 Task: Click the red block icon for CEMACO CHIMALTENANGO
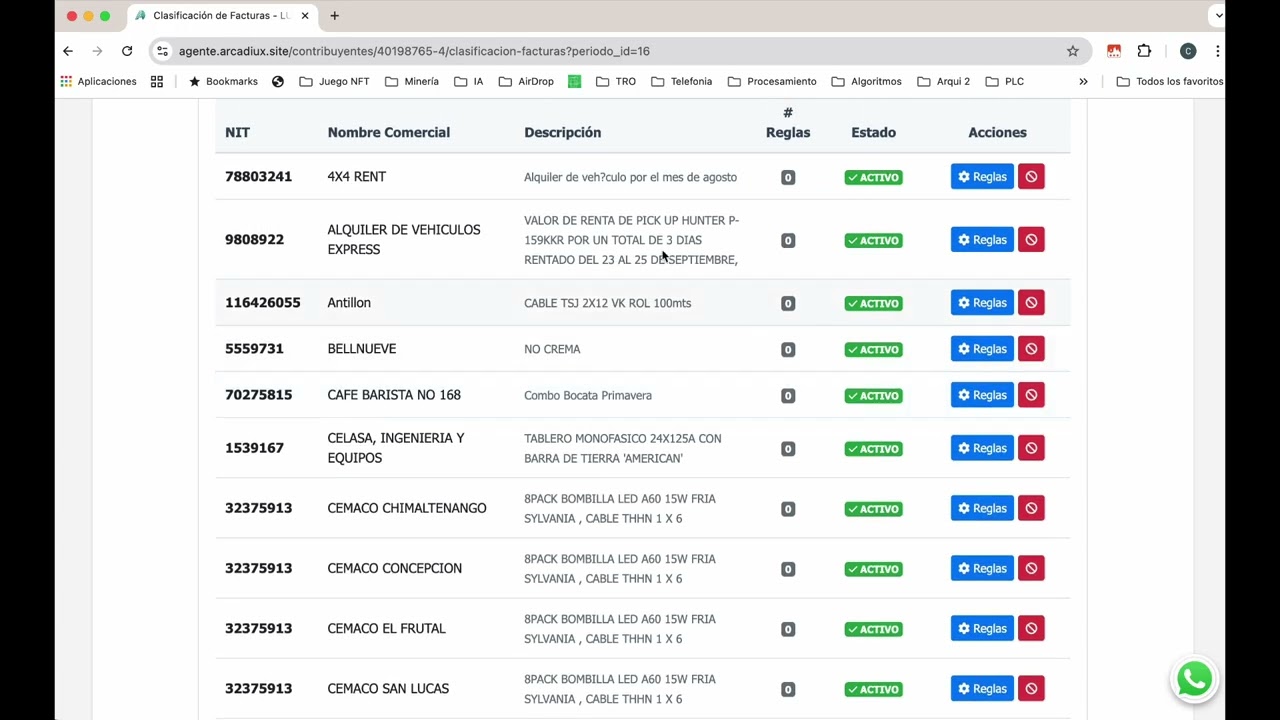click(x=1031, y=508)
